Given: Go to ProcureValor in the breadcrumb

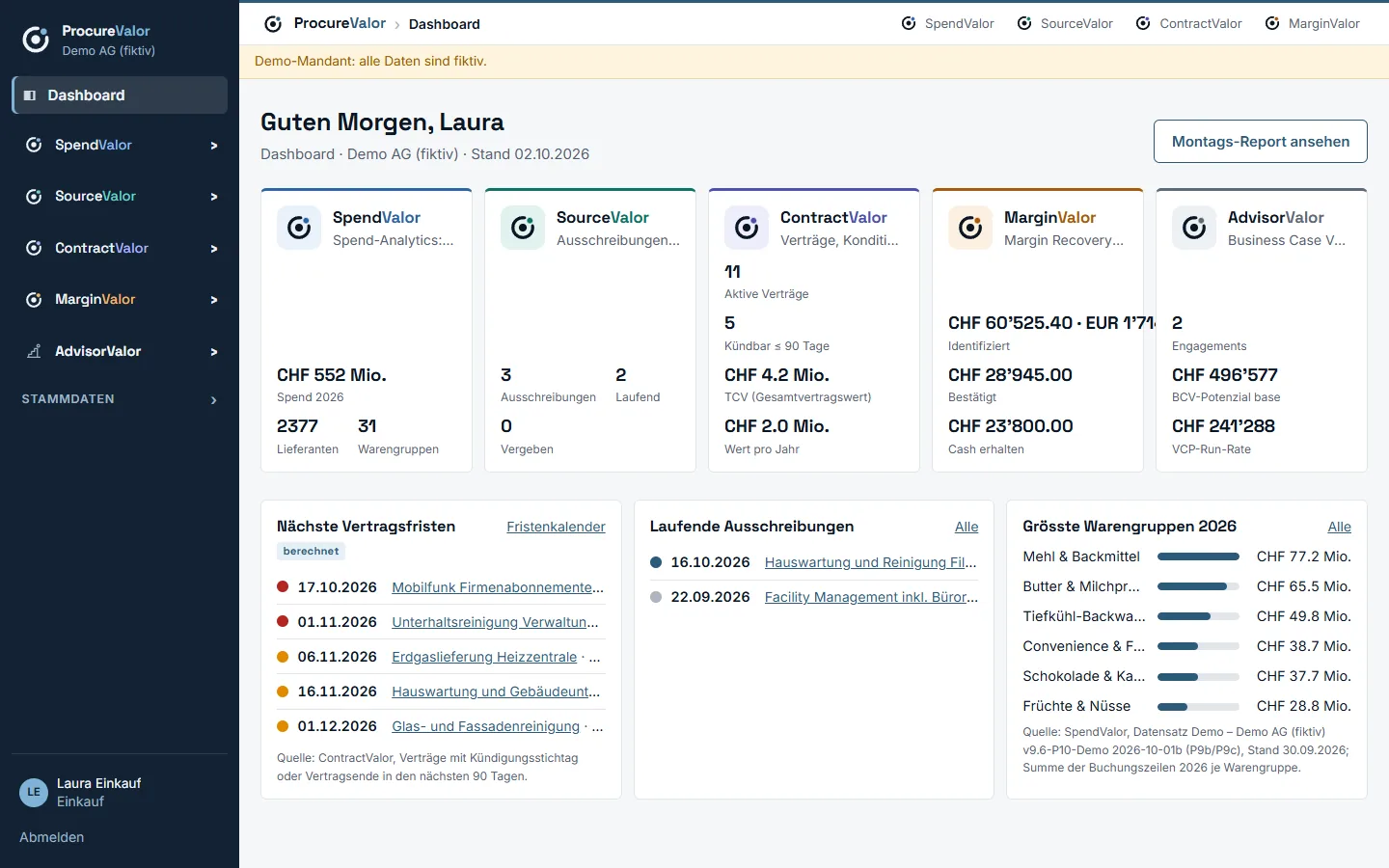Looking at the screenshot, I should [340, 23].
